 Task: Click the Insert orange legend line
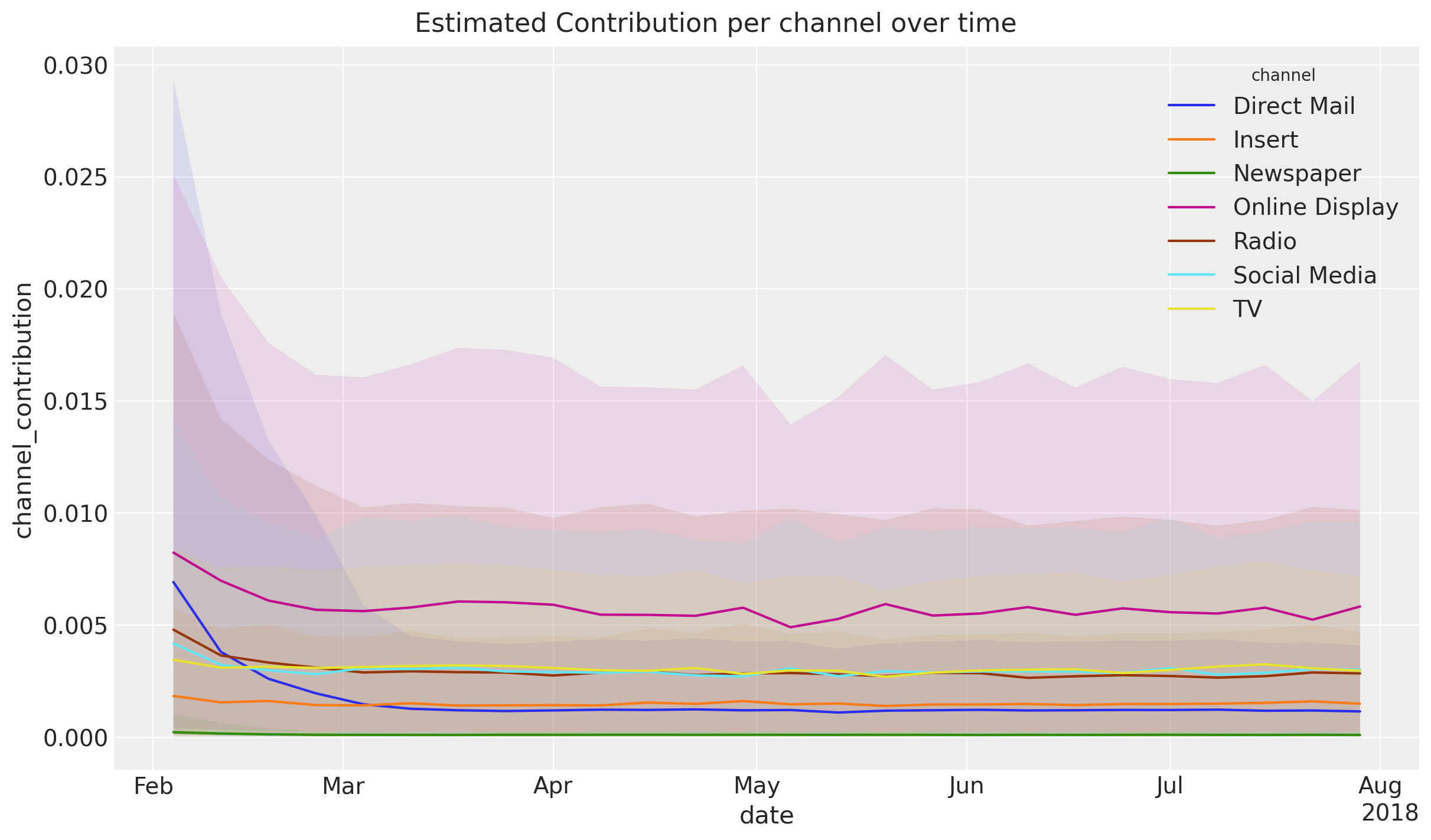[1191, 139]
